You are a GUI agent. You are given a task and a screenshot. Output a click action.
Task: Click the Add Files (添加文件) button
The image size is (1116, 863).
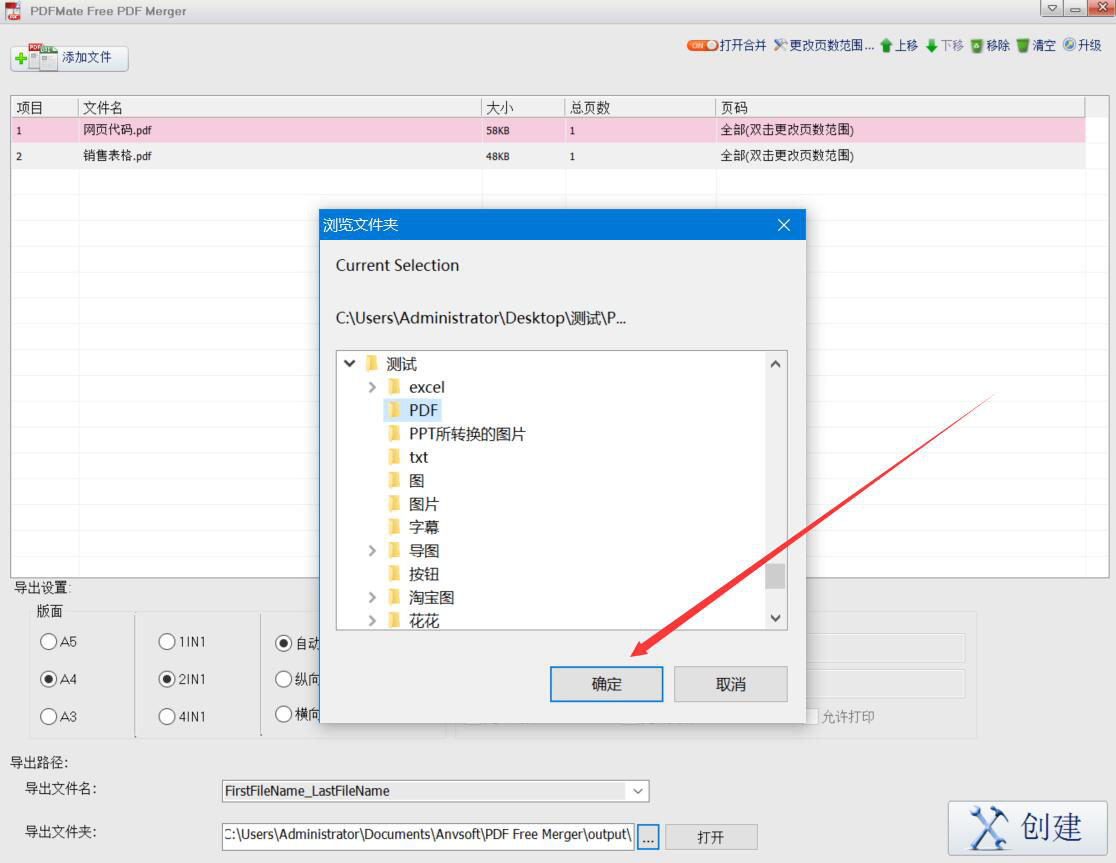(x=69, y=58)
